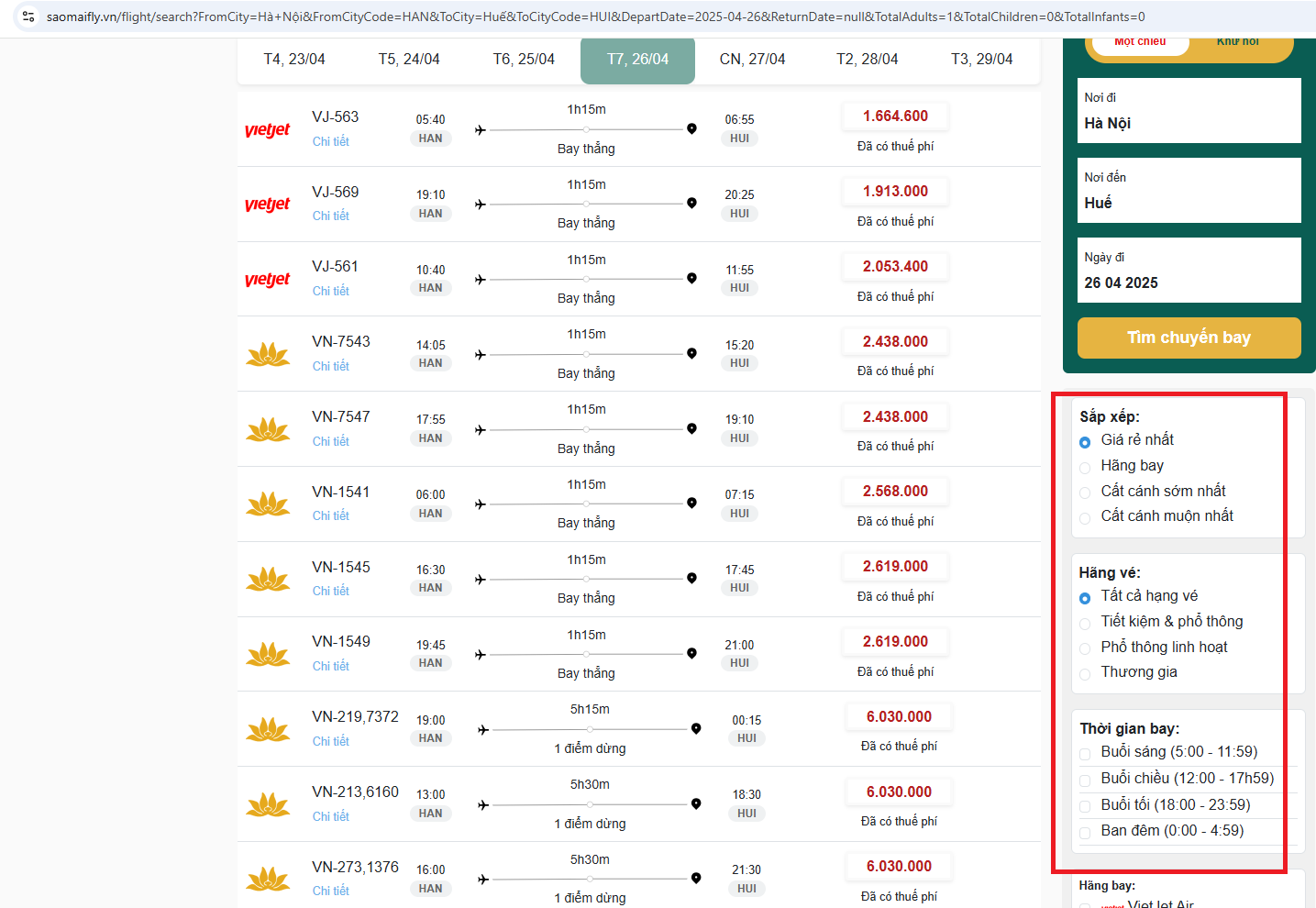
Task: Click Vietjet logo for flight VJ-561
Action: 267,280
